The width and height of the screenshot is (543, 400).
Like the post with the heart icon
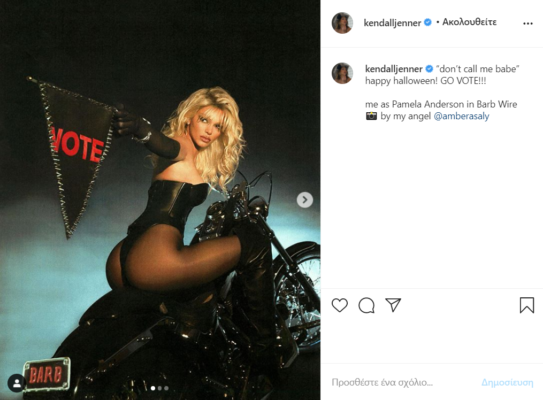click(339, 305)
